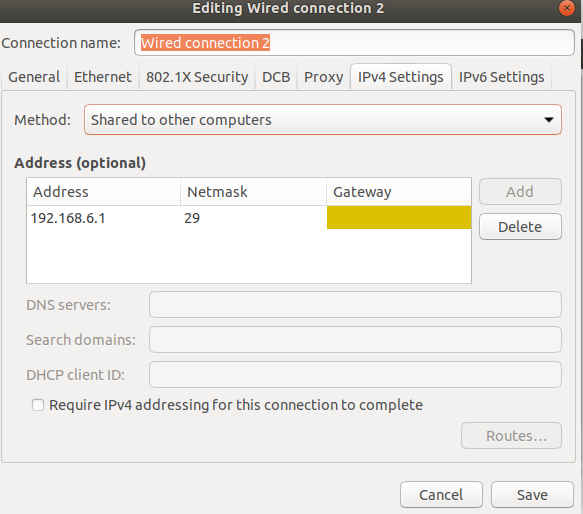This screenshot has height=514, width=583.
Task: Click the Address column header
Action: click(103, 192)
